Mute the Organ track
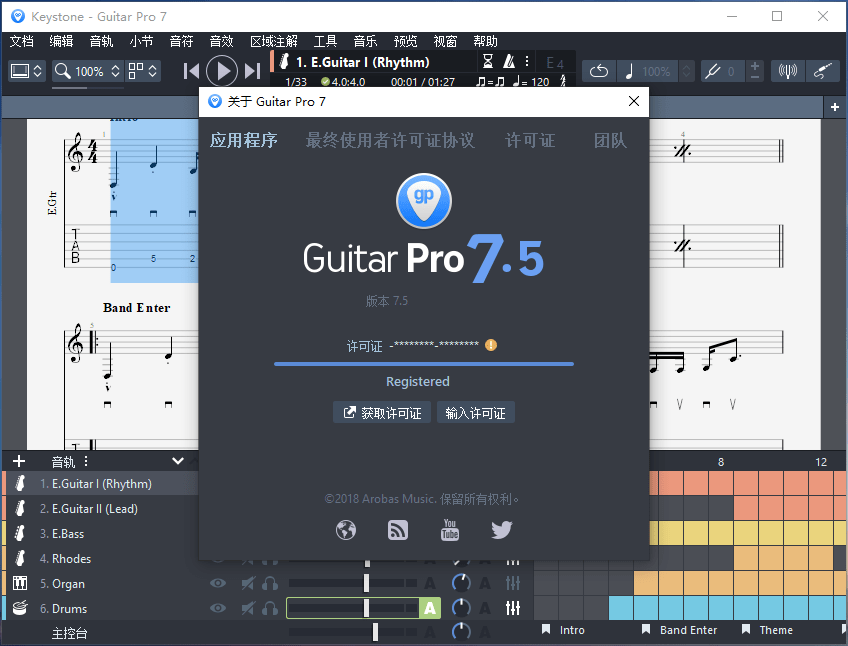Screen dimensions: 848x646 point(248,583)
